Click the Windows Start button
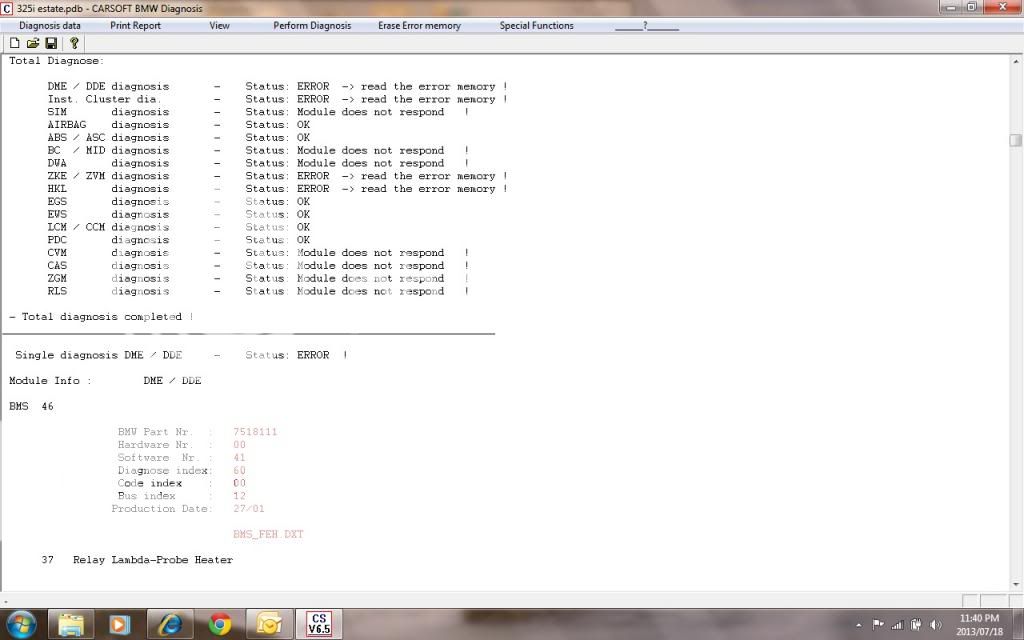The height and width of the screenshot is (640, 1024). point(20,624)
